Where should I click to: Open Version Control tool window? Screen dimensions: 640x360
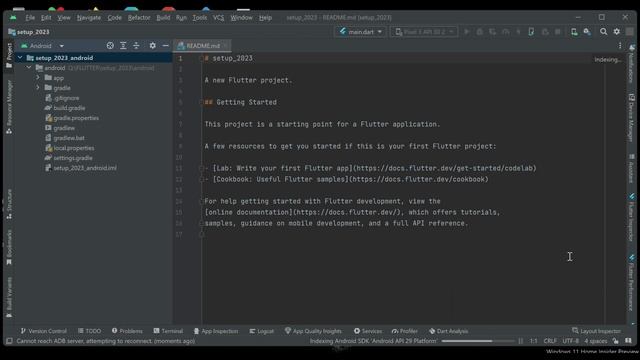click(x=43, y=331)
